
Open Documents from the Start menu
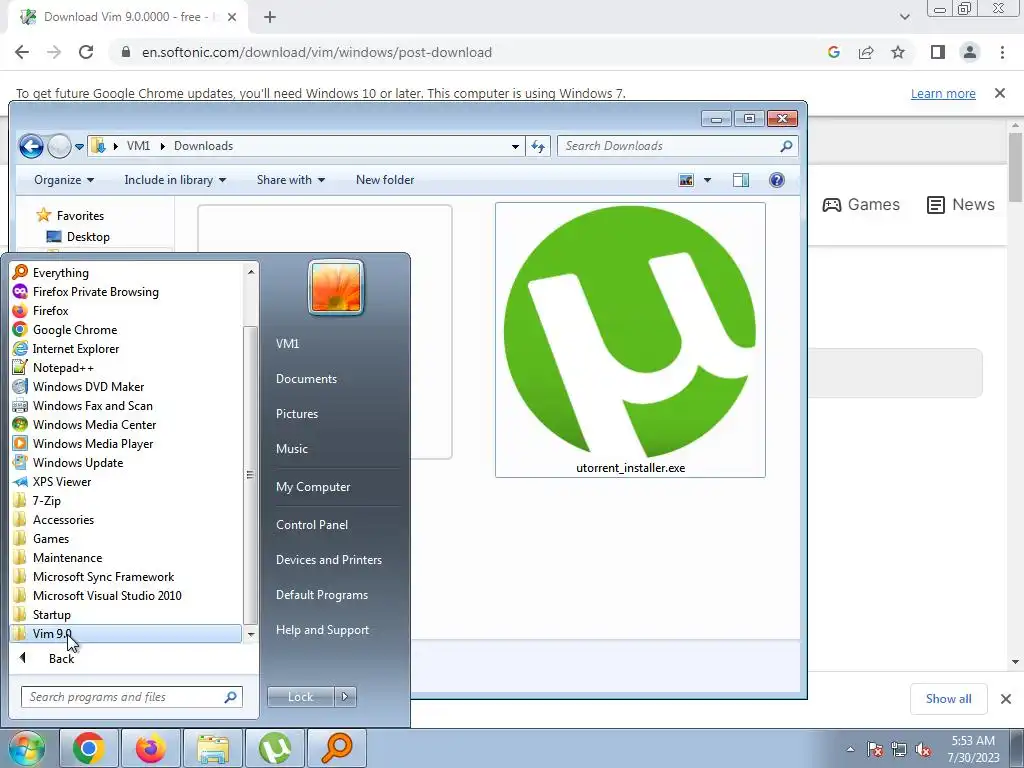click(x=306, y=379)
